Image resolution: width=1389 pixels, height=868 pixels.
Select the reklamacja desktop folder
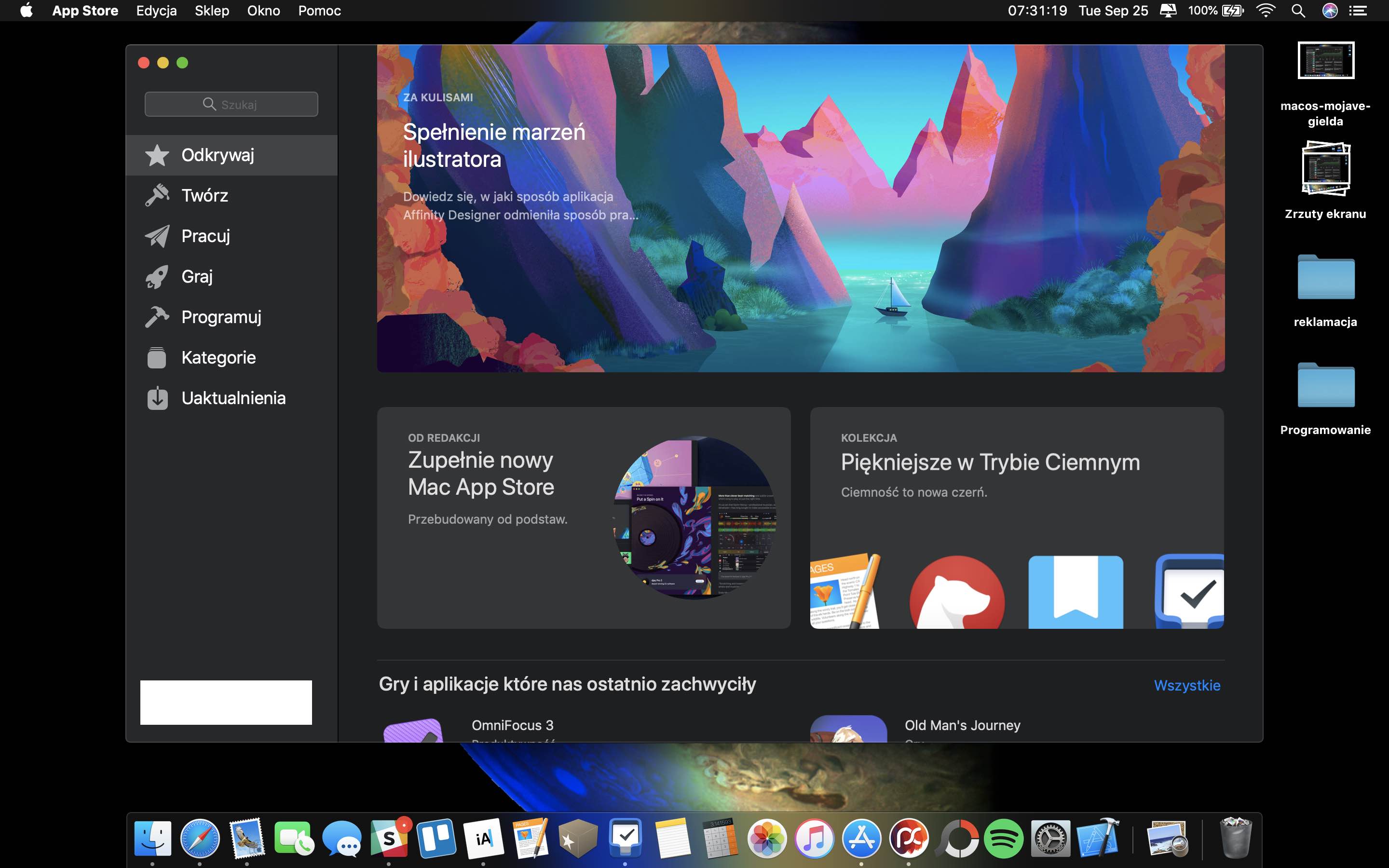point(1325,291)
